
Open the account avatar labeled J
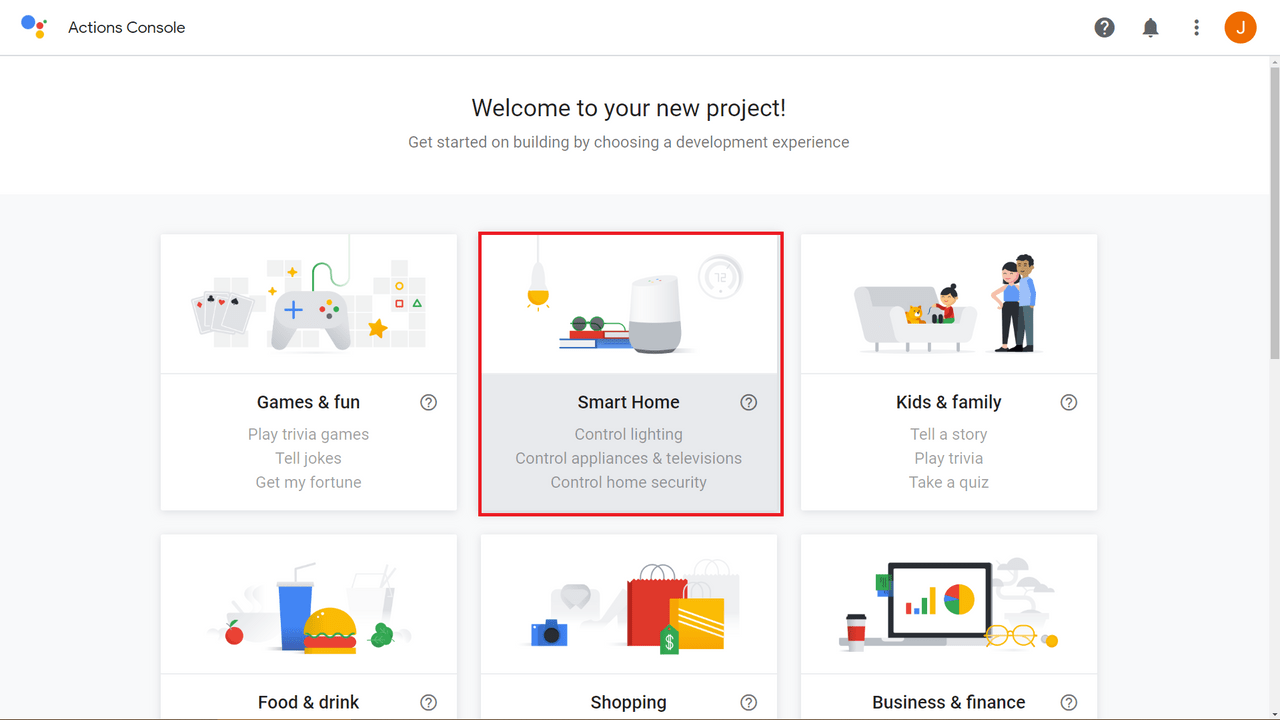(x=1240, y=28)
